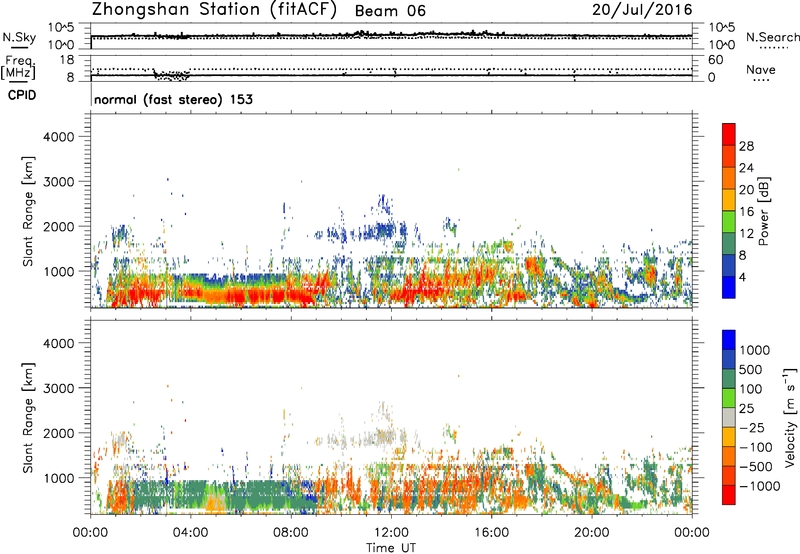
Task: Click the yellow 16 dB power color band
Action: coord(729,199)
